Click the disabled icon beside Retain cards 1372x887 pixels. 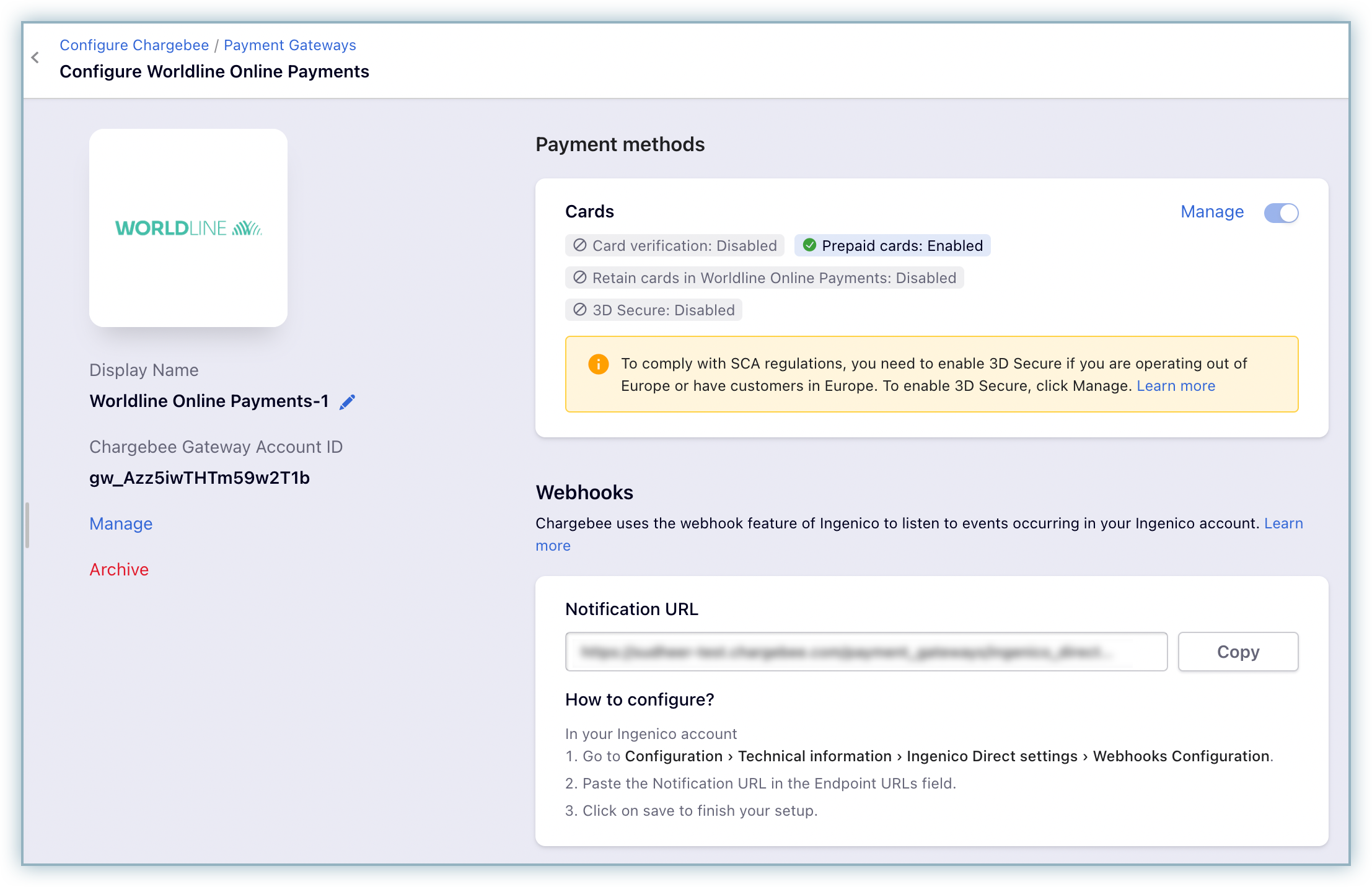(x=580, y=277)
